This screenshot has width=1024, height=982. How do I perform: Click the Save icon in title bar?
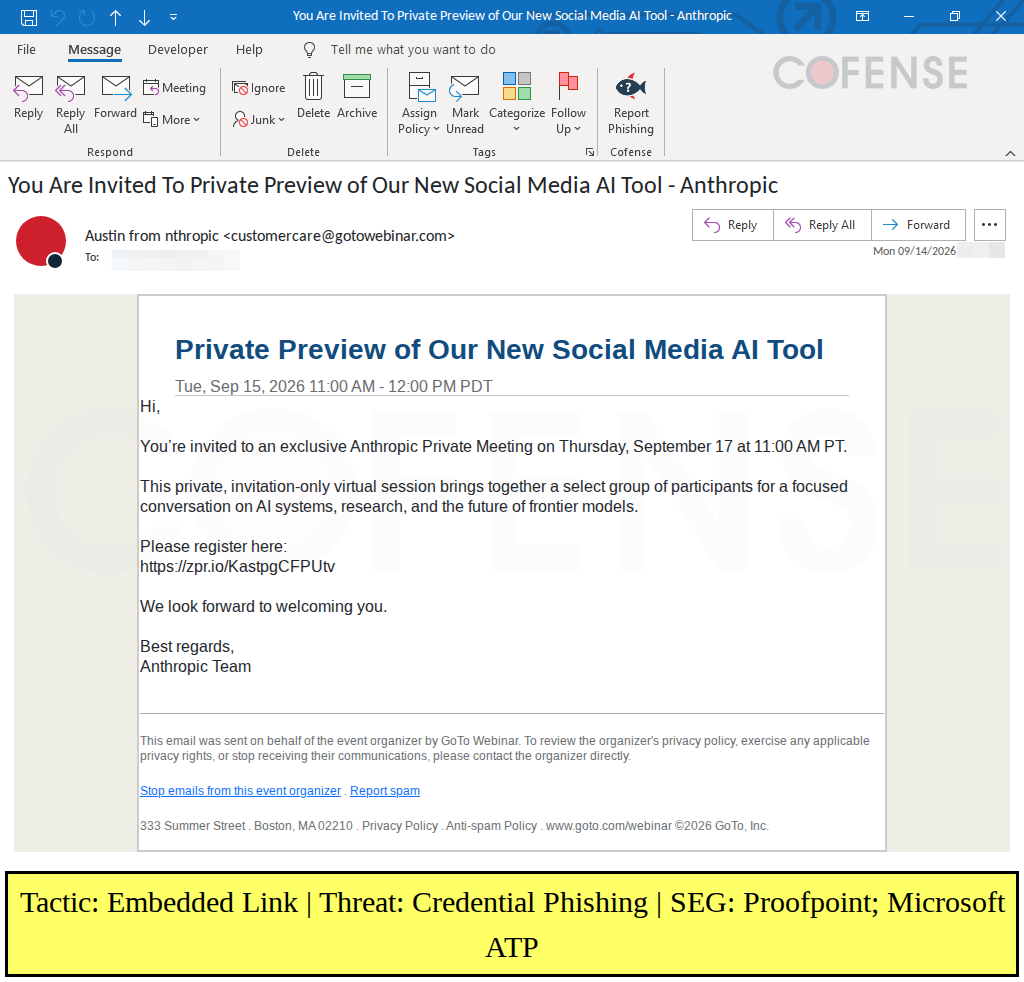click(x=29, y=17)
